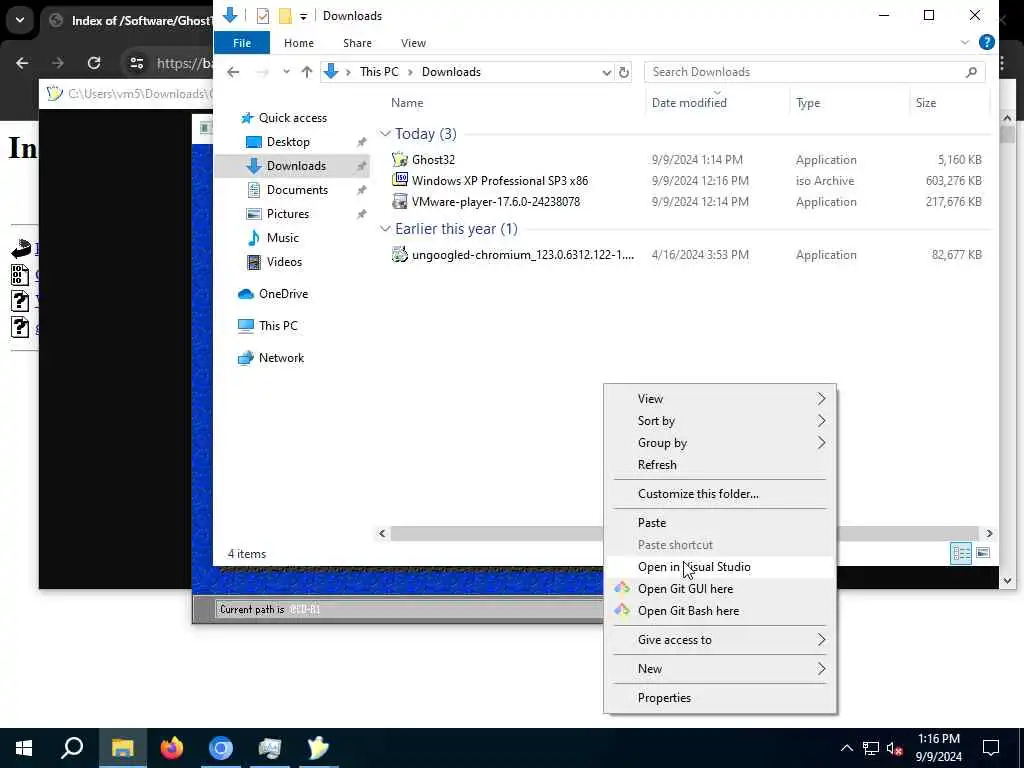Open recent locations dropdown arrow

pyautogui.click(x=286, y=72)
